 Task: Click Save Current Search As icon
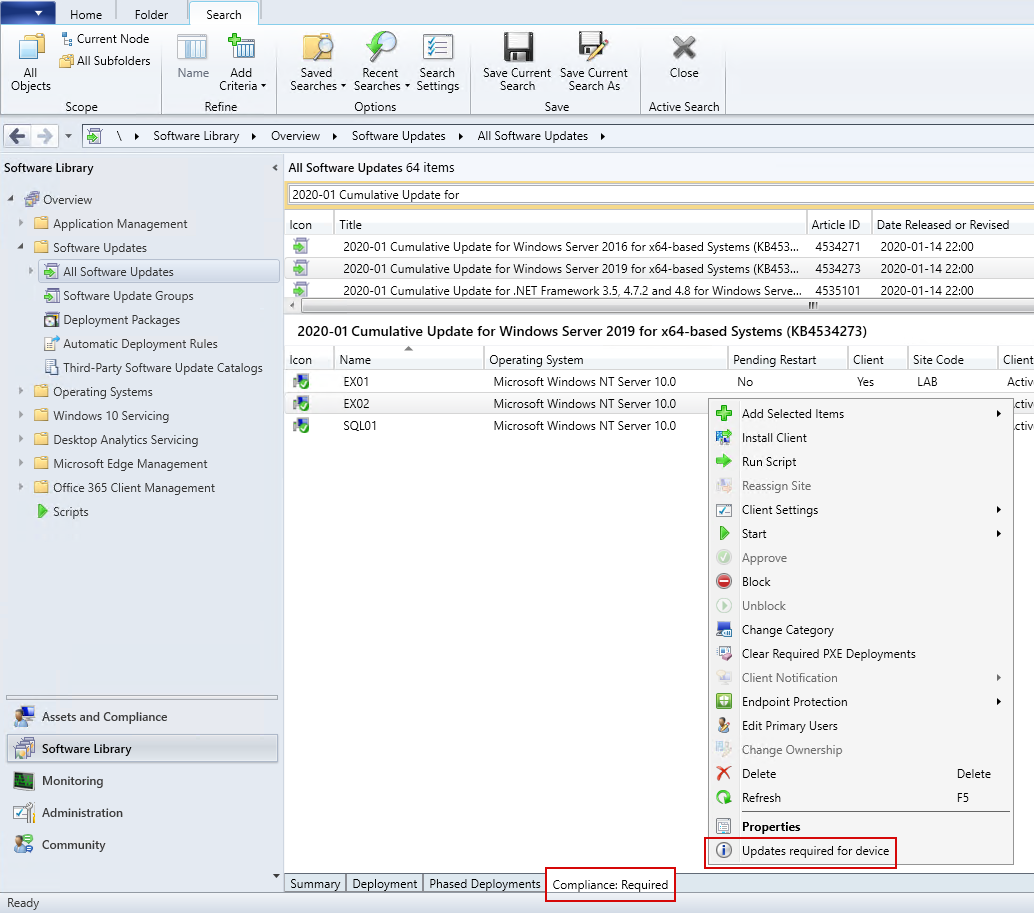tap(593, 63)
